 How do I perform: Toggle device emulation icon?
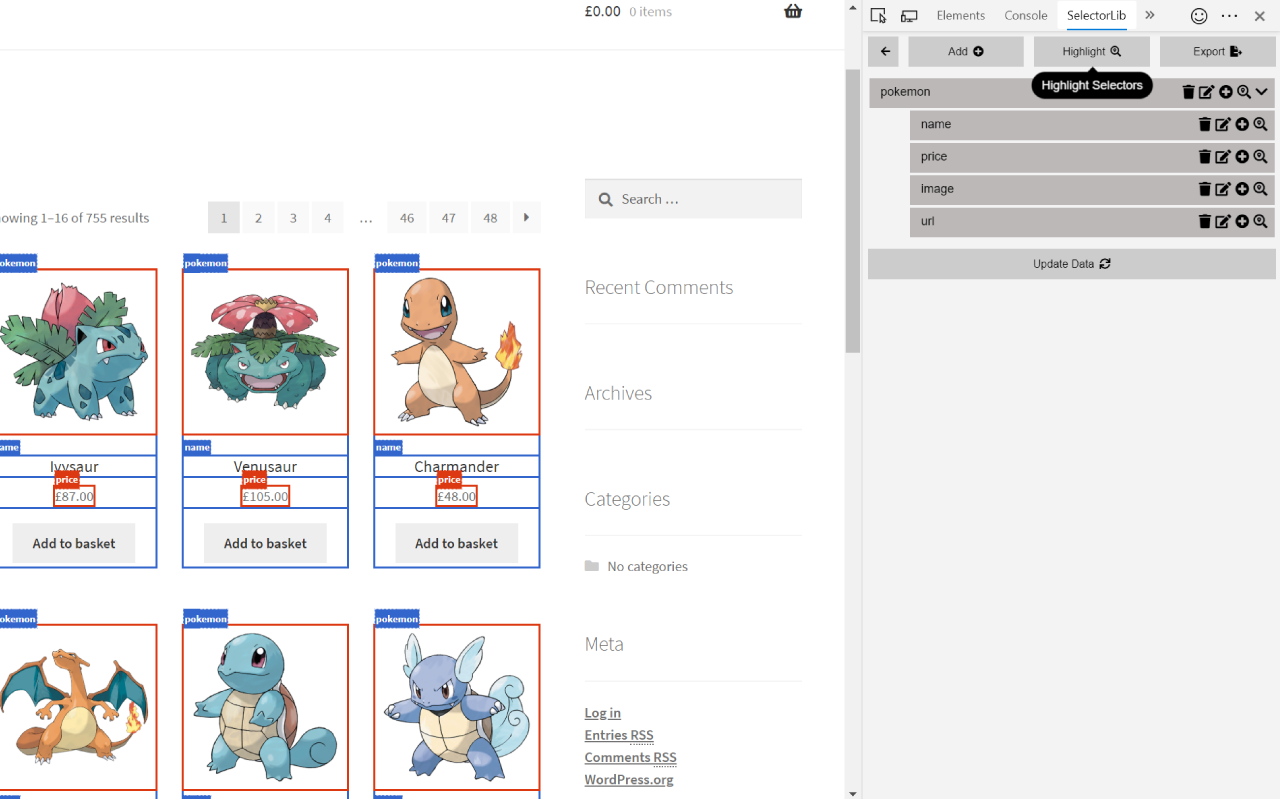coord(909,15)
